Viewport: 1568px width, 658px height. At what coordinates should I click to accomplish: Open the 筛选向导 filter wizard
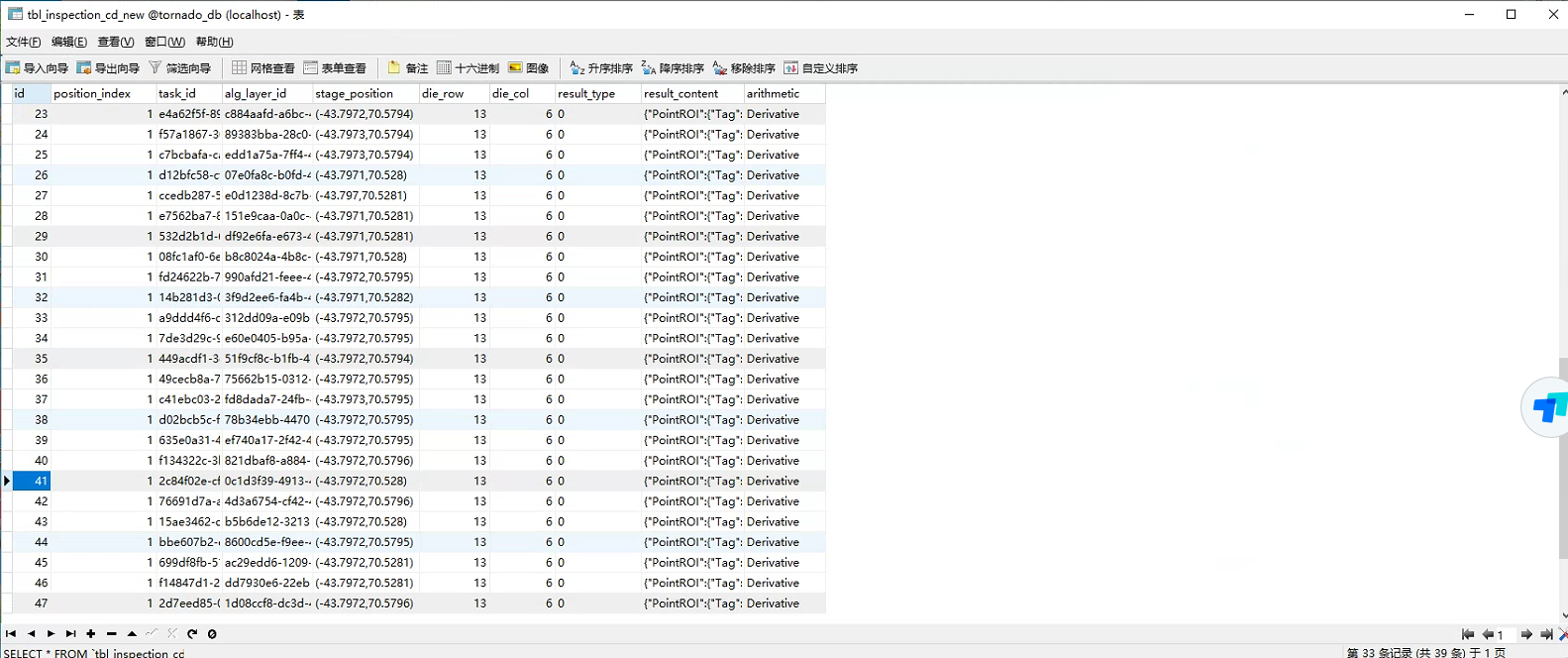(x=180, y=68)
